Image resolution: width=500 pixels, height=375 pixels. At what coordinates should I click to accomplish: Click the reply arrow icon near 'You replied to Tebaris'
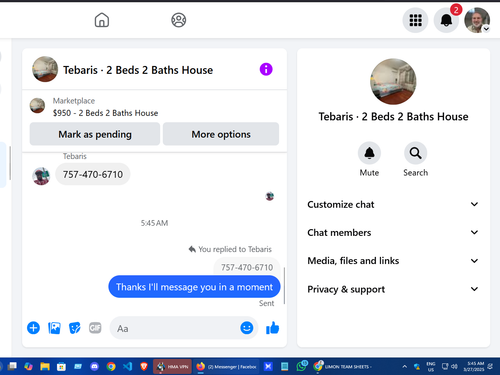point(192,249)
